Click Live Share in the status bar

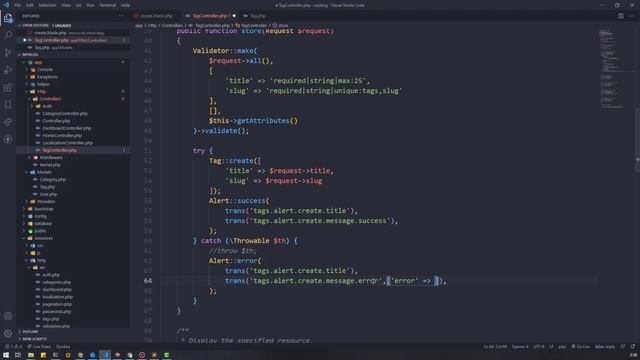click(x=39, y=347)
